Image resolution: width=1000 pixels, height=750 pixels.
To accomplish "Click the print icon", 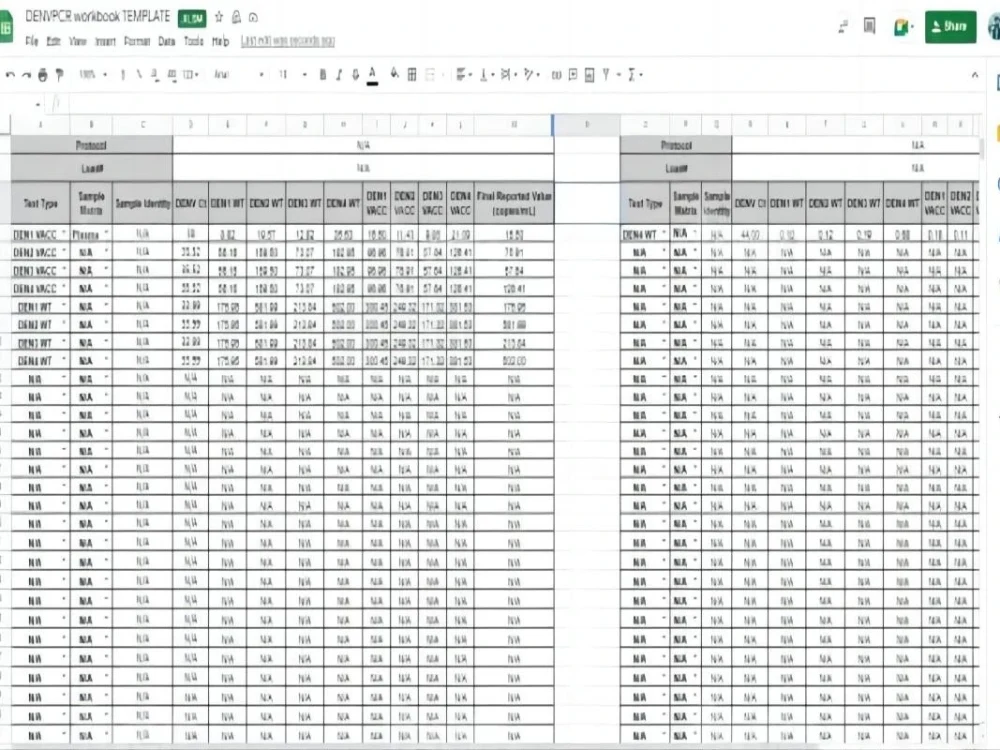I will click(41, 75).
